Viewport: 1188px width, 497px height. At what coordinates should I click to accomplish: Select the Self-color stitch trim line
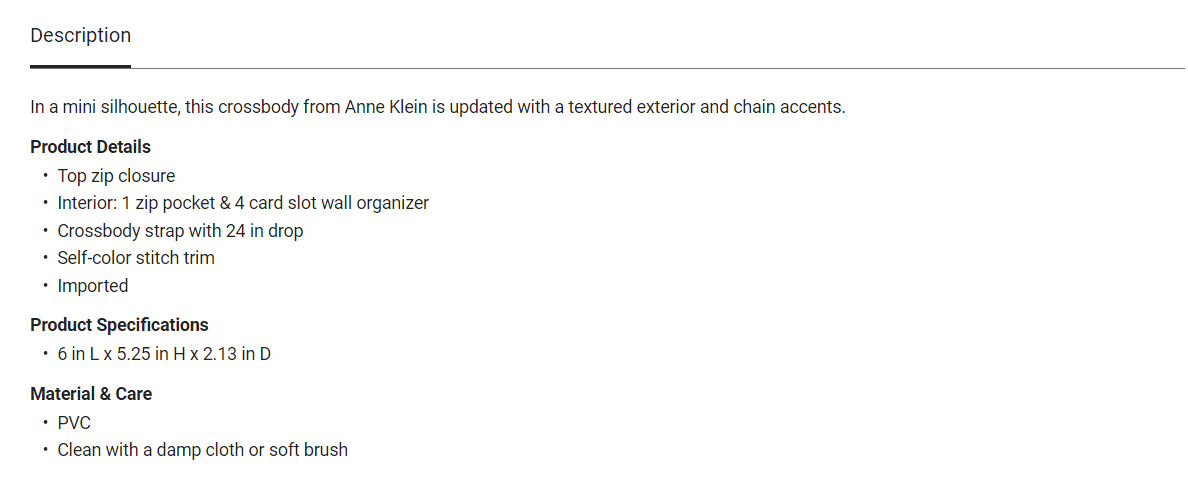click(x=136, y=258)
